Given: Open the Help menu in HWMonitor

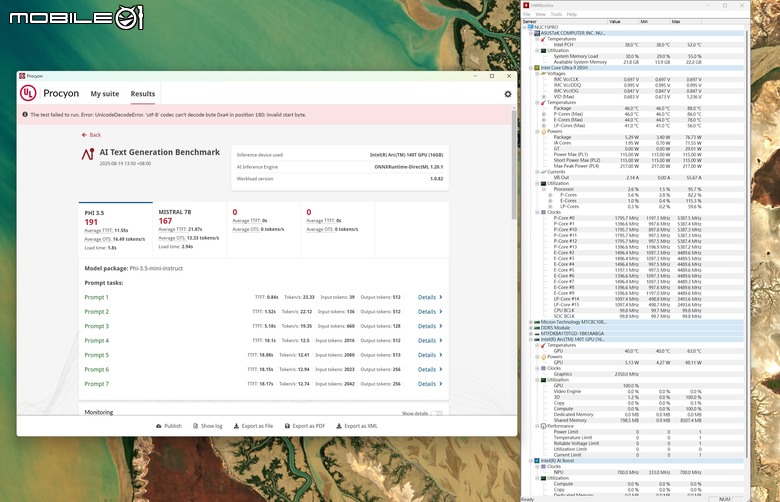Looking at the screenshot, I should [x=572, y=14].
